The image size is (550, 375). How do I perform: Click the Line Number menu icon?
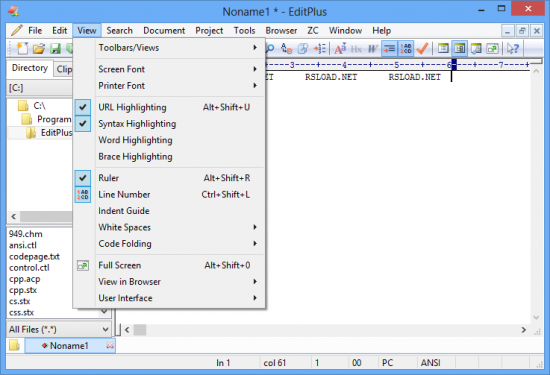[x=83, y=194]
